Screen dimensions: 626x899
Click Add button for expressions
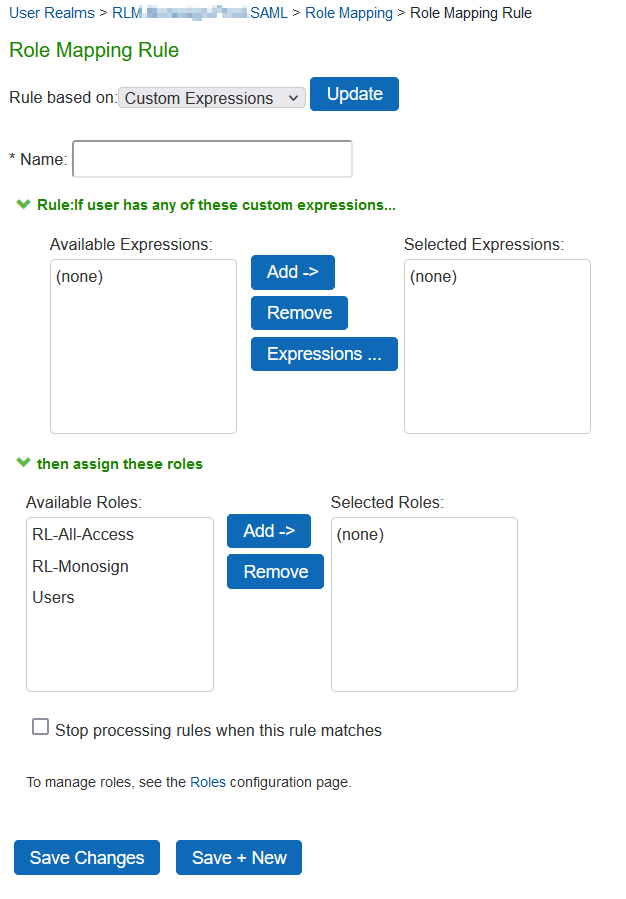tap(292, 272)
